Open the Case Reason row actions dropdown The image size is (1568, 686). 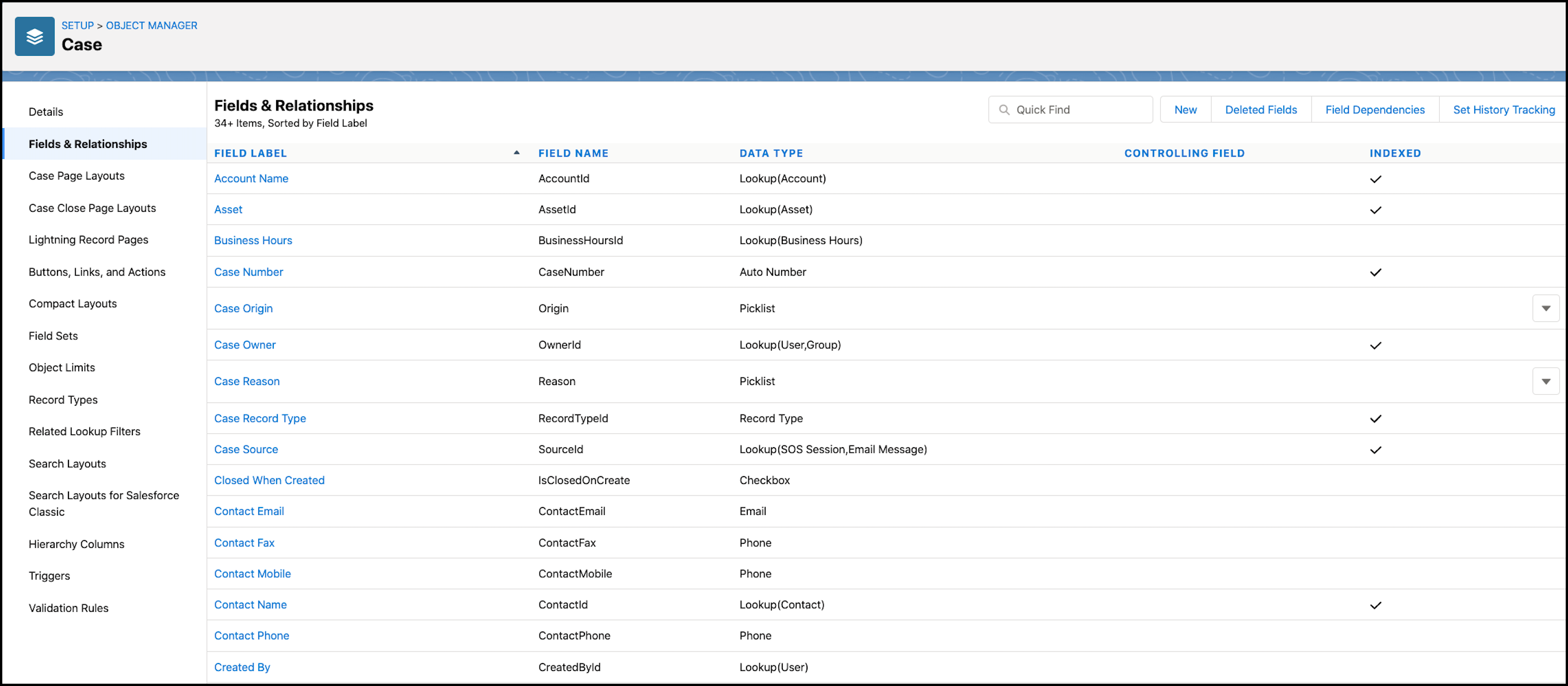tap(1546, 381)
